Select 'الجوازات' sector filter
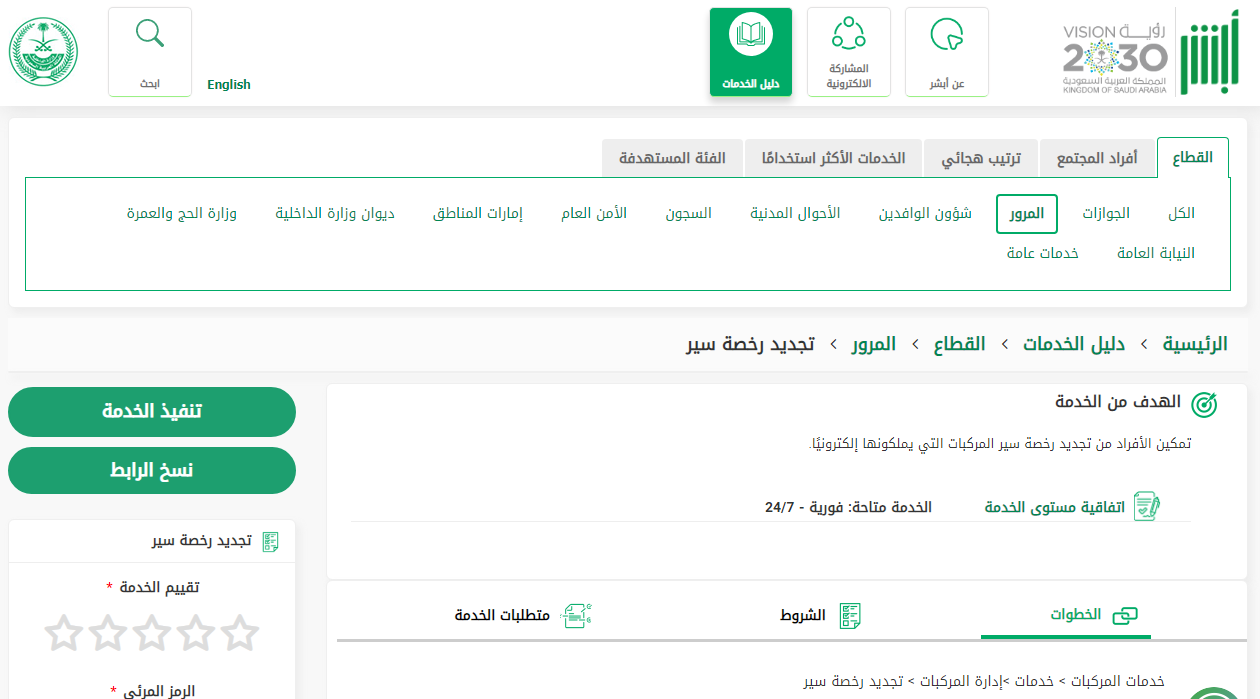Viewport: 1260px width, 699px height. pyautogui.click(x=1106, y=214)
